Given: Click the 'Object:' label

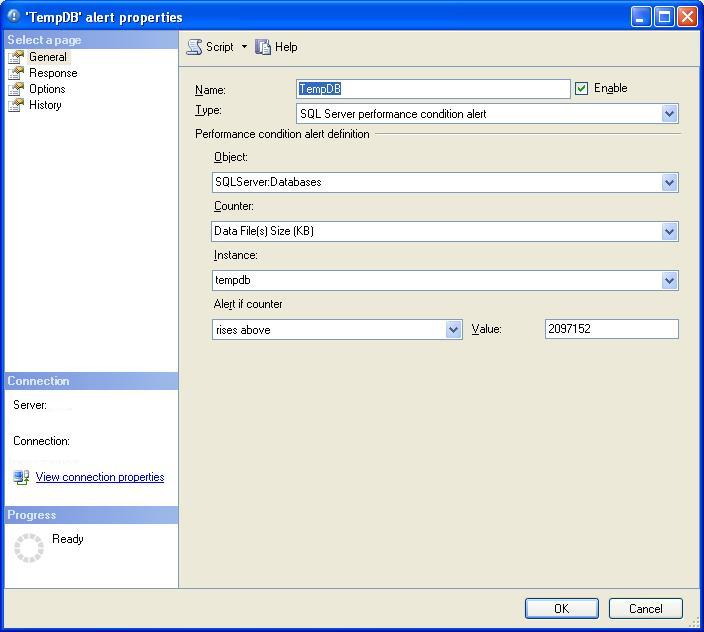Looking at the screenshot, I should click(x=231, y=157).
